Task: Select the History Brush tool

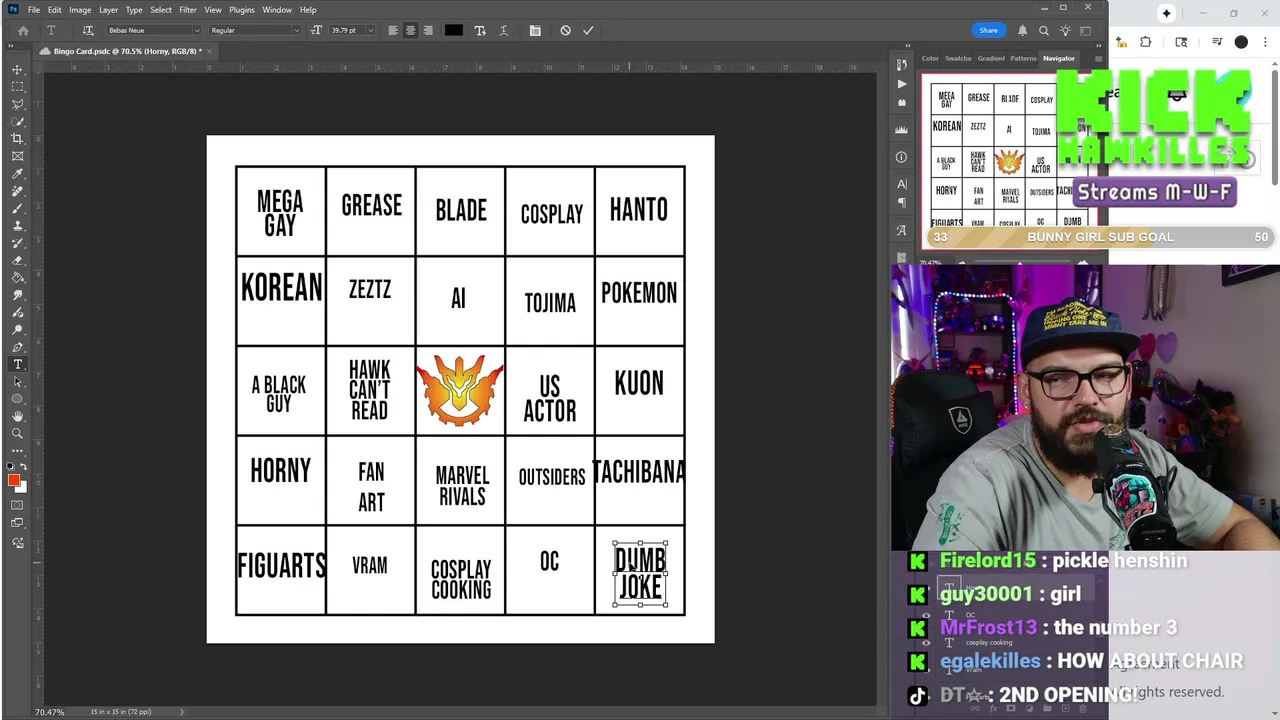Action: point(18,243)
